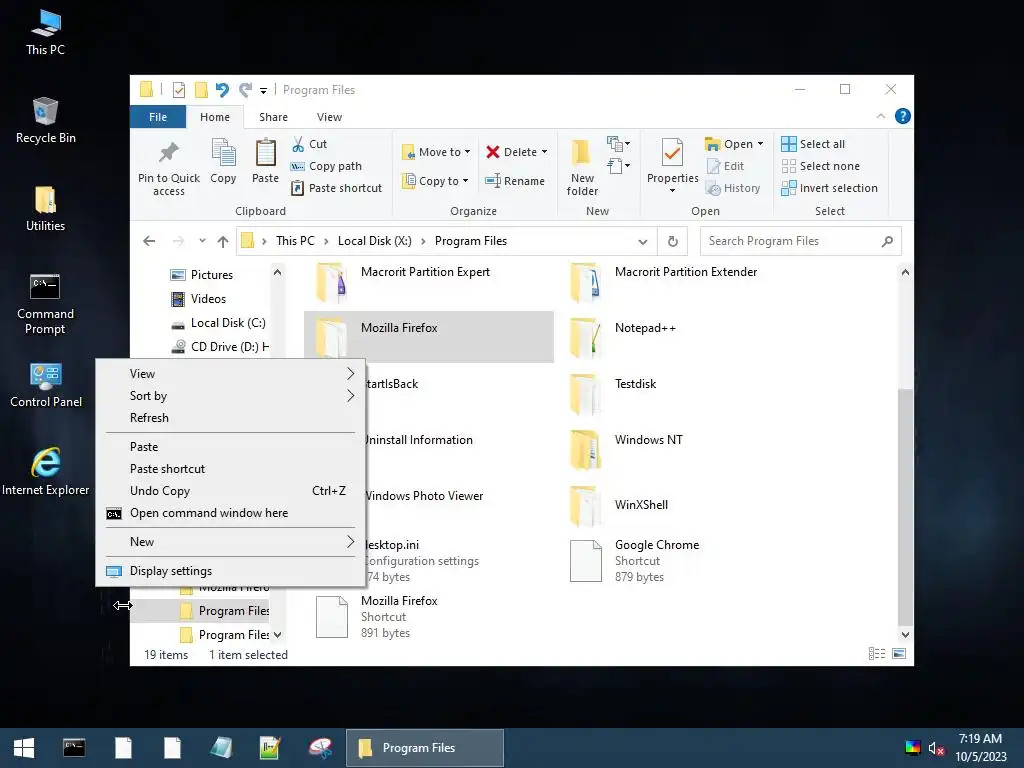Viewport: 1024px width, 768px height.
Task: Open the Command Prompt desktop icon
Action: pos(45,304)
